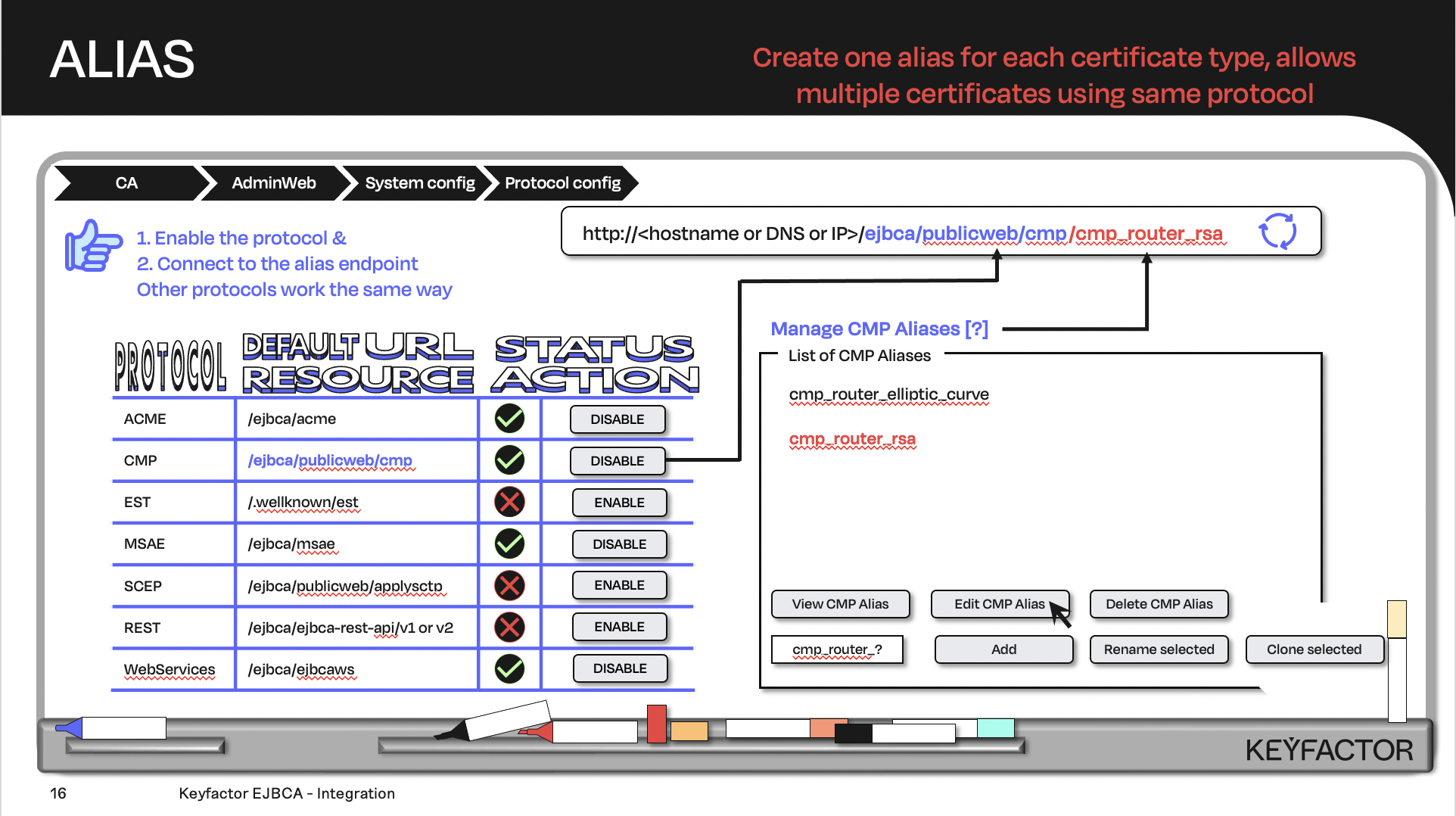Screen dimensions: 1456x816
Task: Enable the EST protocol
Action: (x=619, y=503)
